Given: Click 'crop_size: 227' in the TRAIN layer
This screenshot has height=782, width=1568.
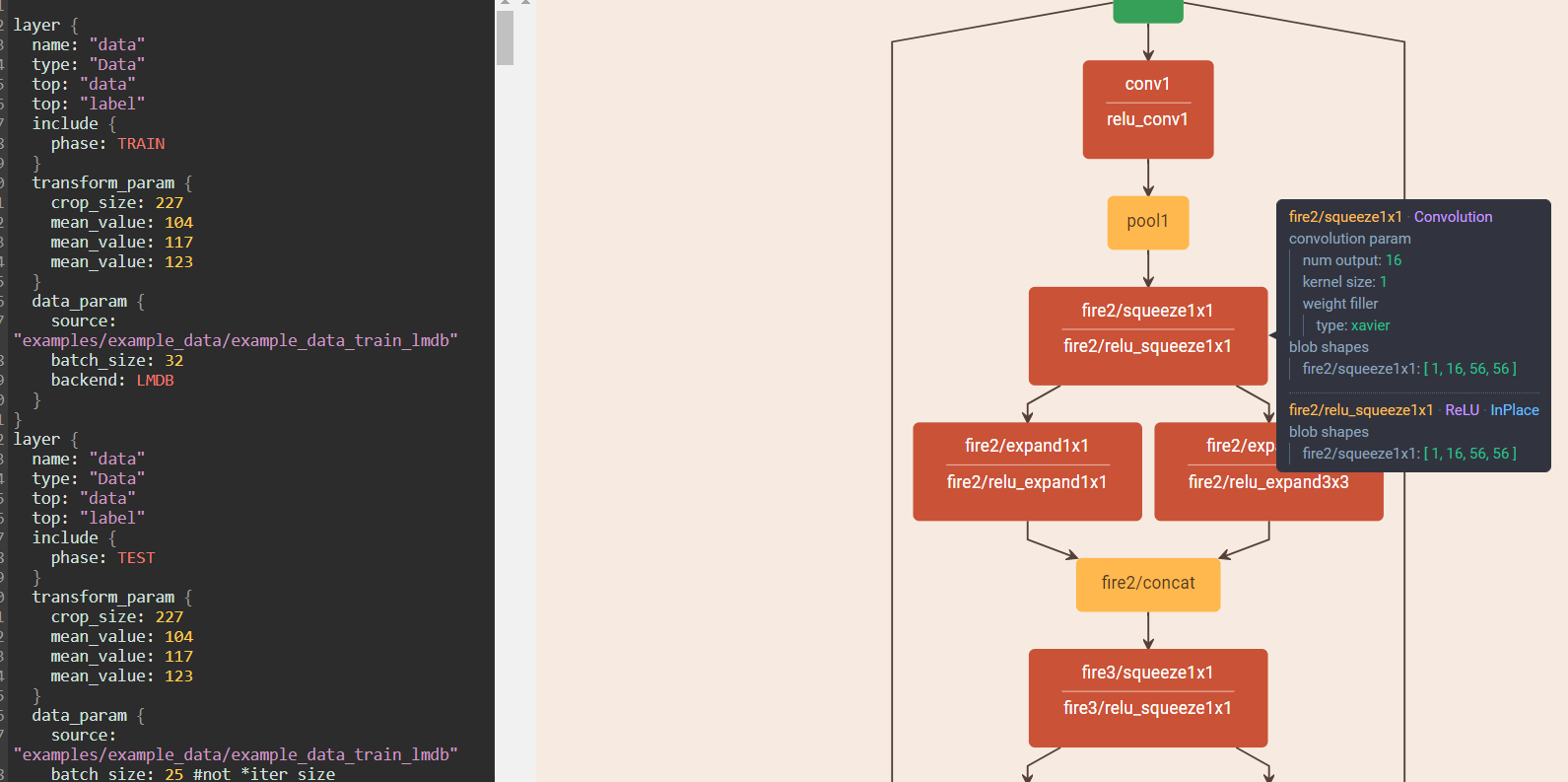Looking at the screenshot, I should [x=117, y=203].
